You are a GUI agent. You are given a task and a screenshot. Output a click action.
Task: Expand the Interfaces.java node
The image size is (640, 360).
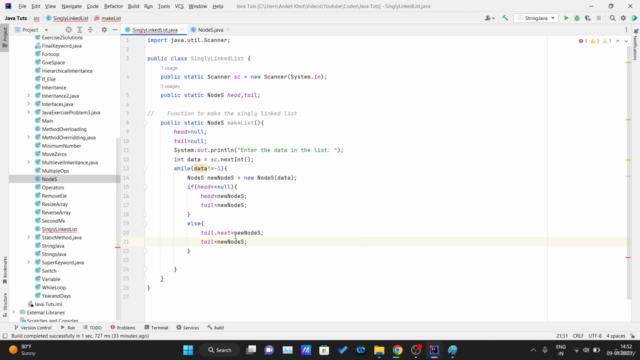coord(29,104)
